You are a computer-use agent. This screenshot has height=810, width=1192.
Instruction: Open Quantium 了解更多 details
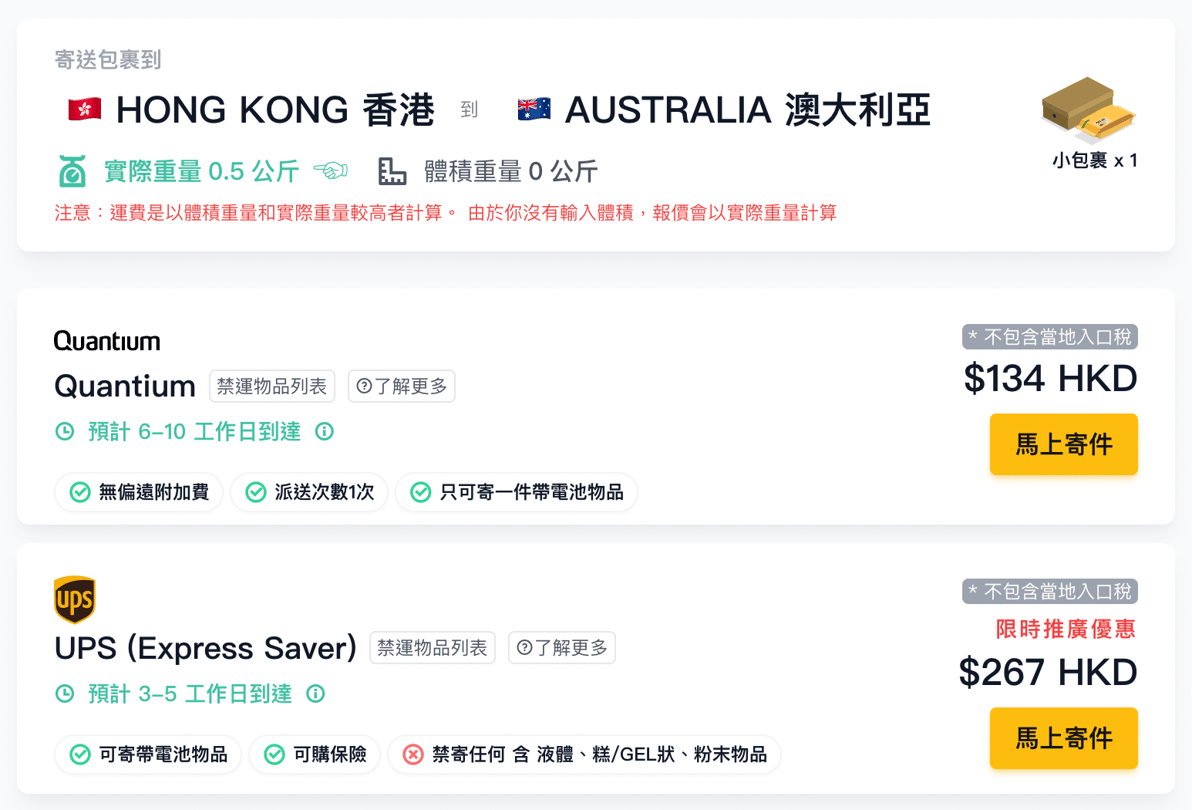(402, 386)
